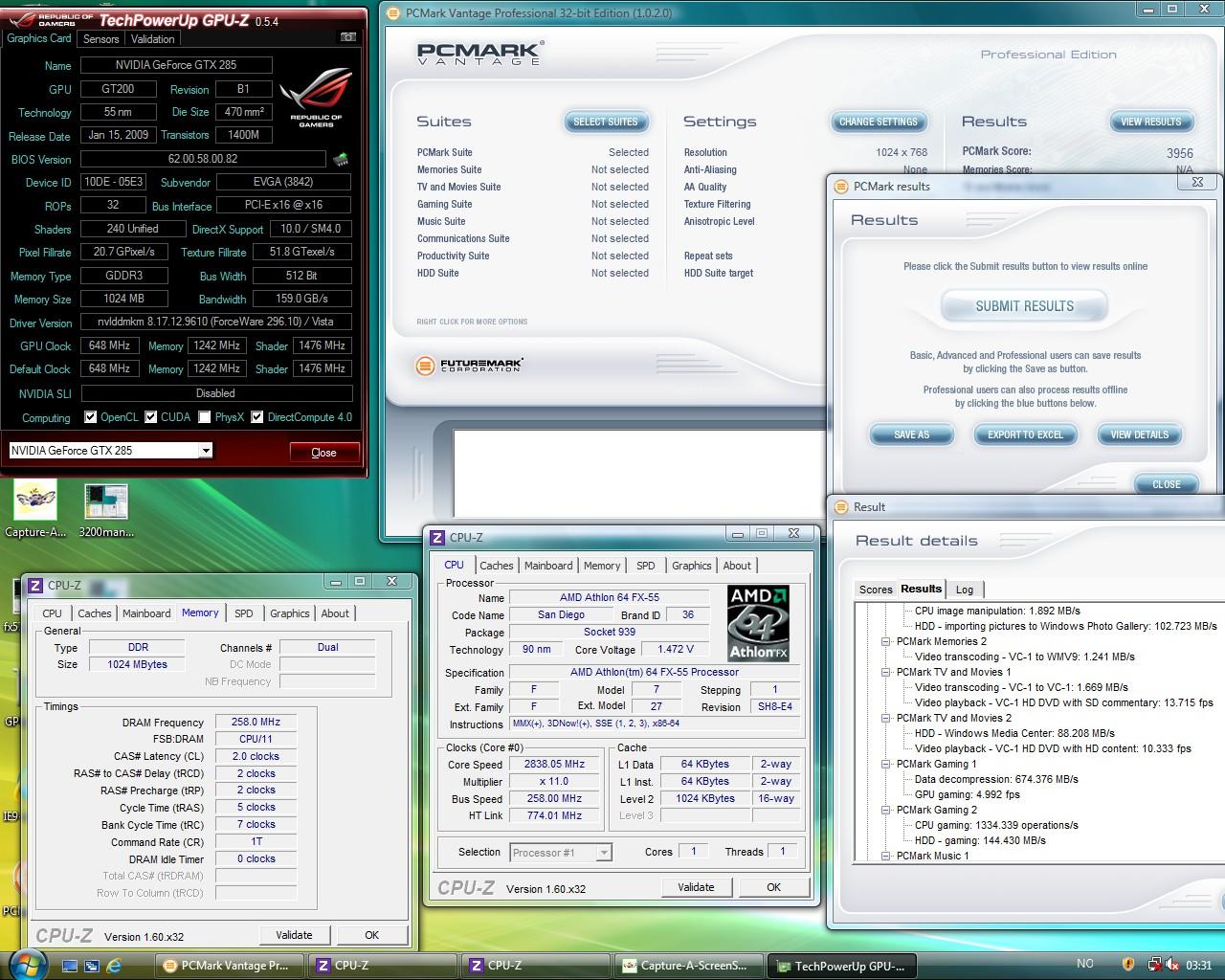The width and height of the screenshot is (1225, 980).
Task: Click the GPU Name field showing GTX 285
Action: (x=176, y=65)
